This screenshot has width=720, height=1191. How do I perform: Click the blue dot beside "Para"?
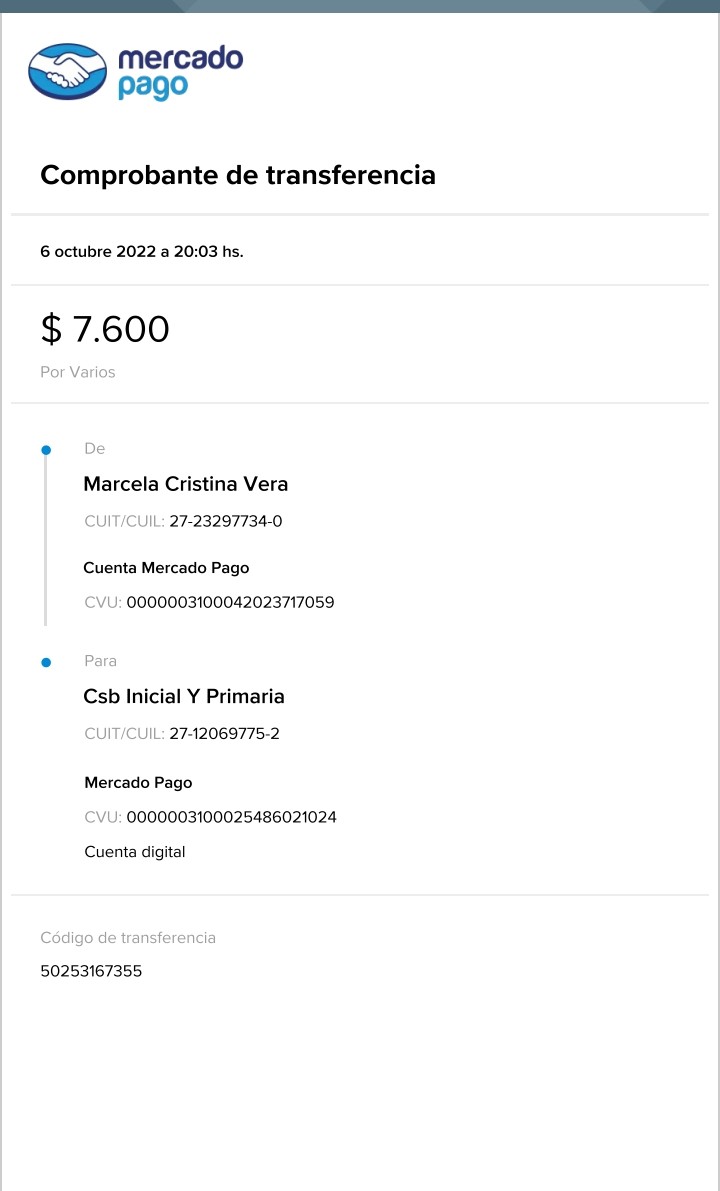click(46, 662)
